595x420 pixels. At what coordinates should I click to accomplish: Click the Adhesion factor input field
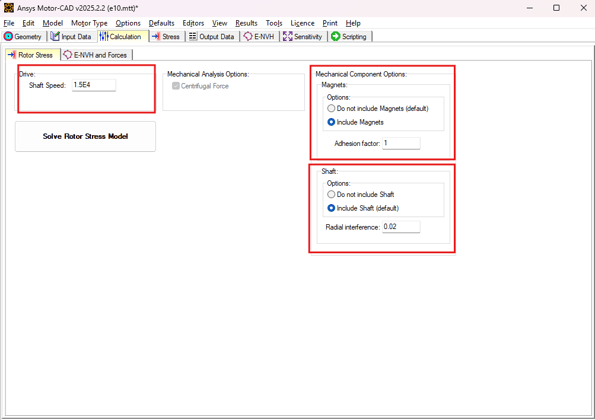click(401, 143)
